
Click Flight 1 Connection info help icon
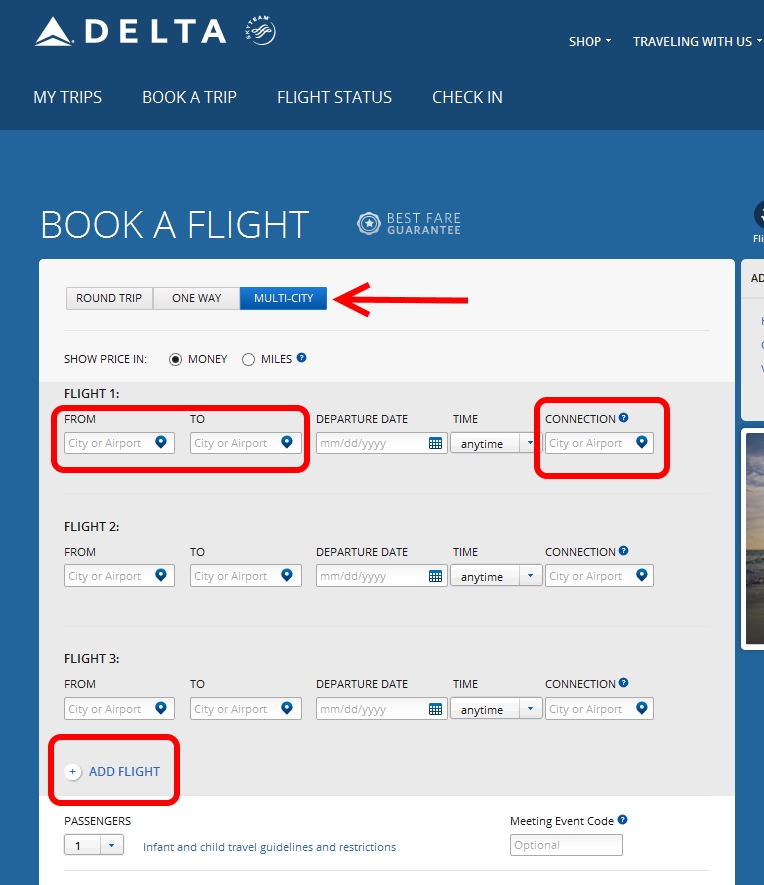tap(624, 418)
